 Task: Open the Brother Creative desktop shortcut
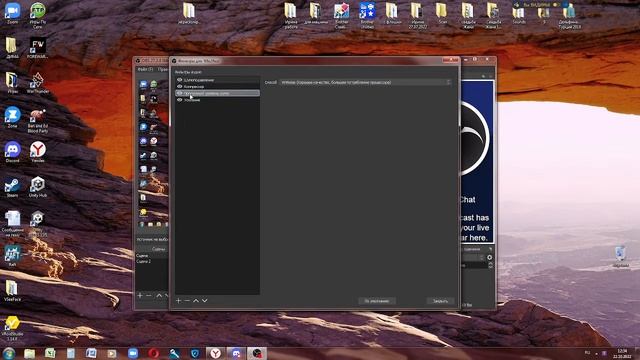(341, 16)
